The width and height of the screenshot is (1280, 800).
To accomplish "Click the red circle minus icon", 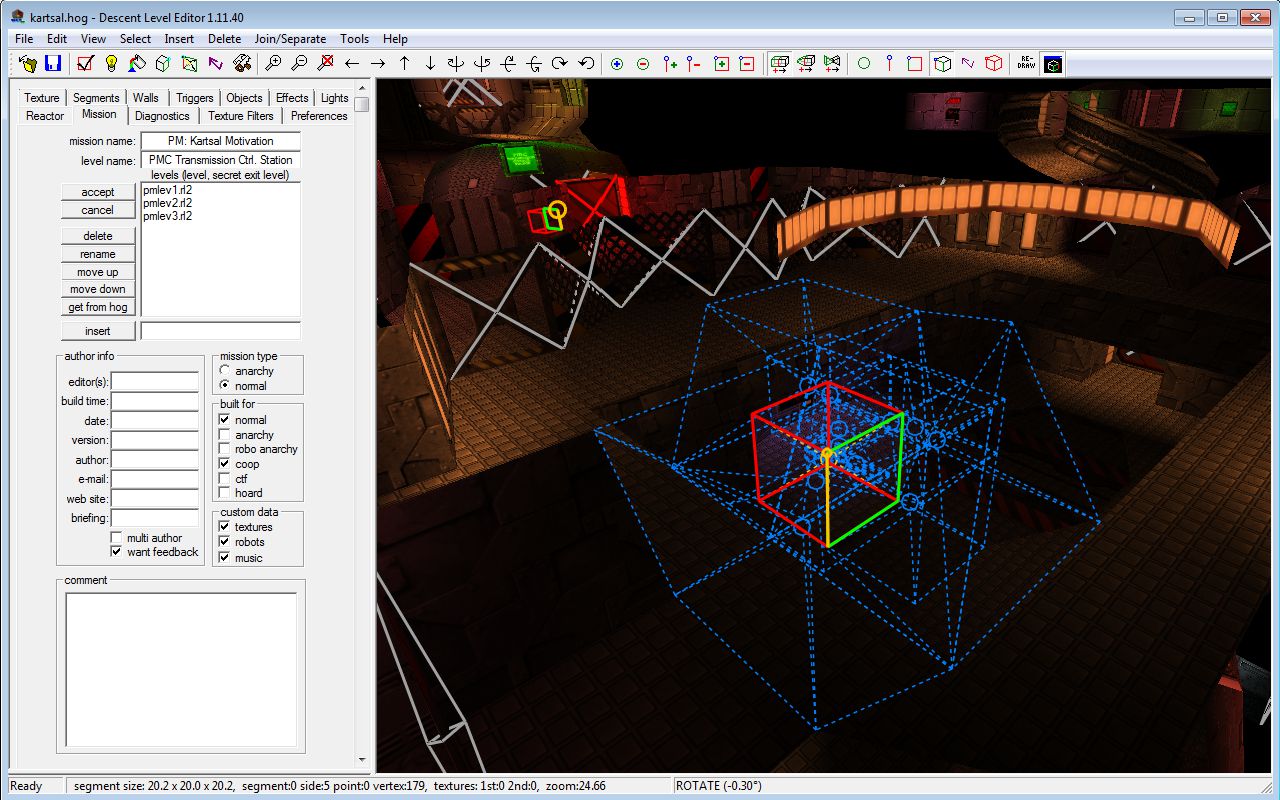I will point(643,64).
